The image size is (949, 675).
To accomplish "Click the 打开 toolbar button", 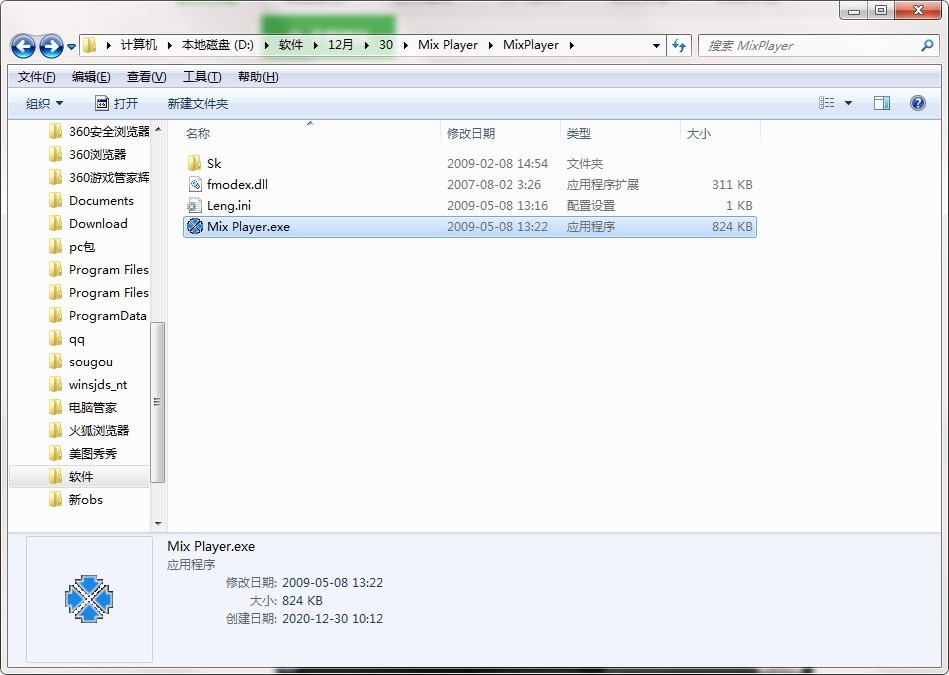I will coord(117,104).
